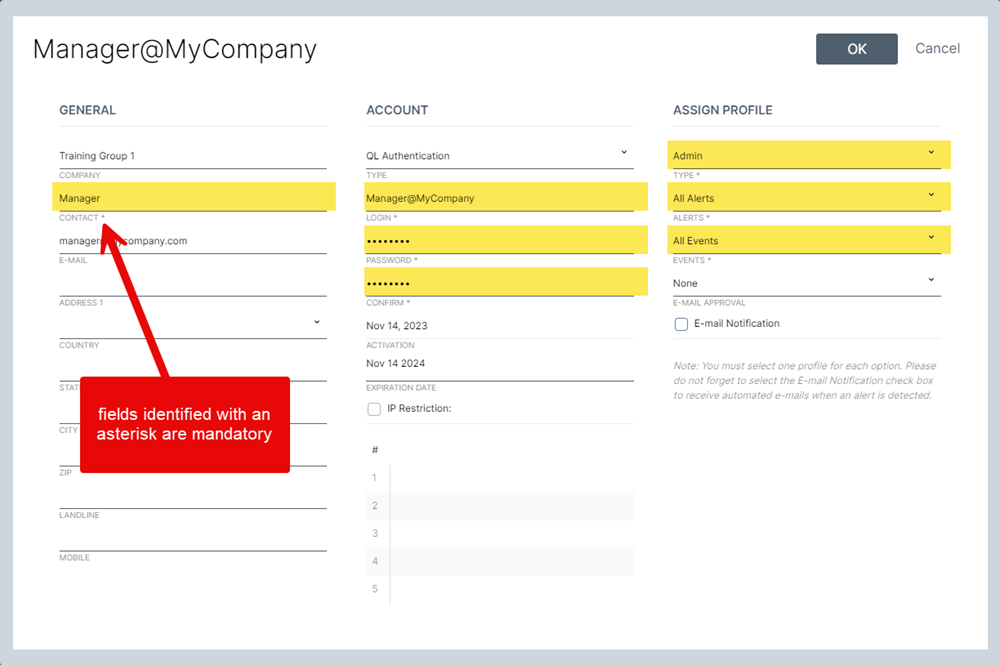Click the Activation date Nov 14, 2023
Viewport: 1000px width, 665px height.
[499, 326]
